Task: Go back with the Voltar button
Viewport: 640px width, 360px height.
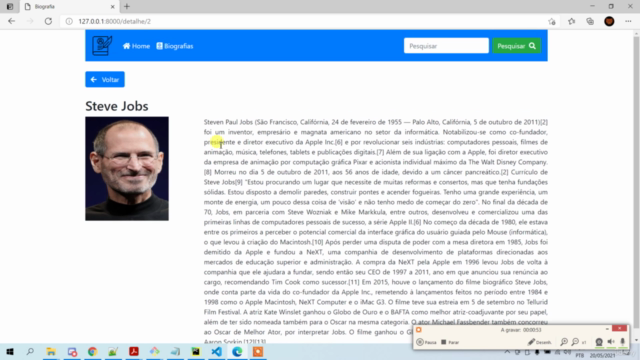Action: click(105, 79)
